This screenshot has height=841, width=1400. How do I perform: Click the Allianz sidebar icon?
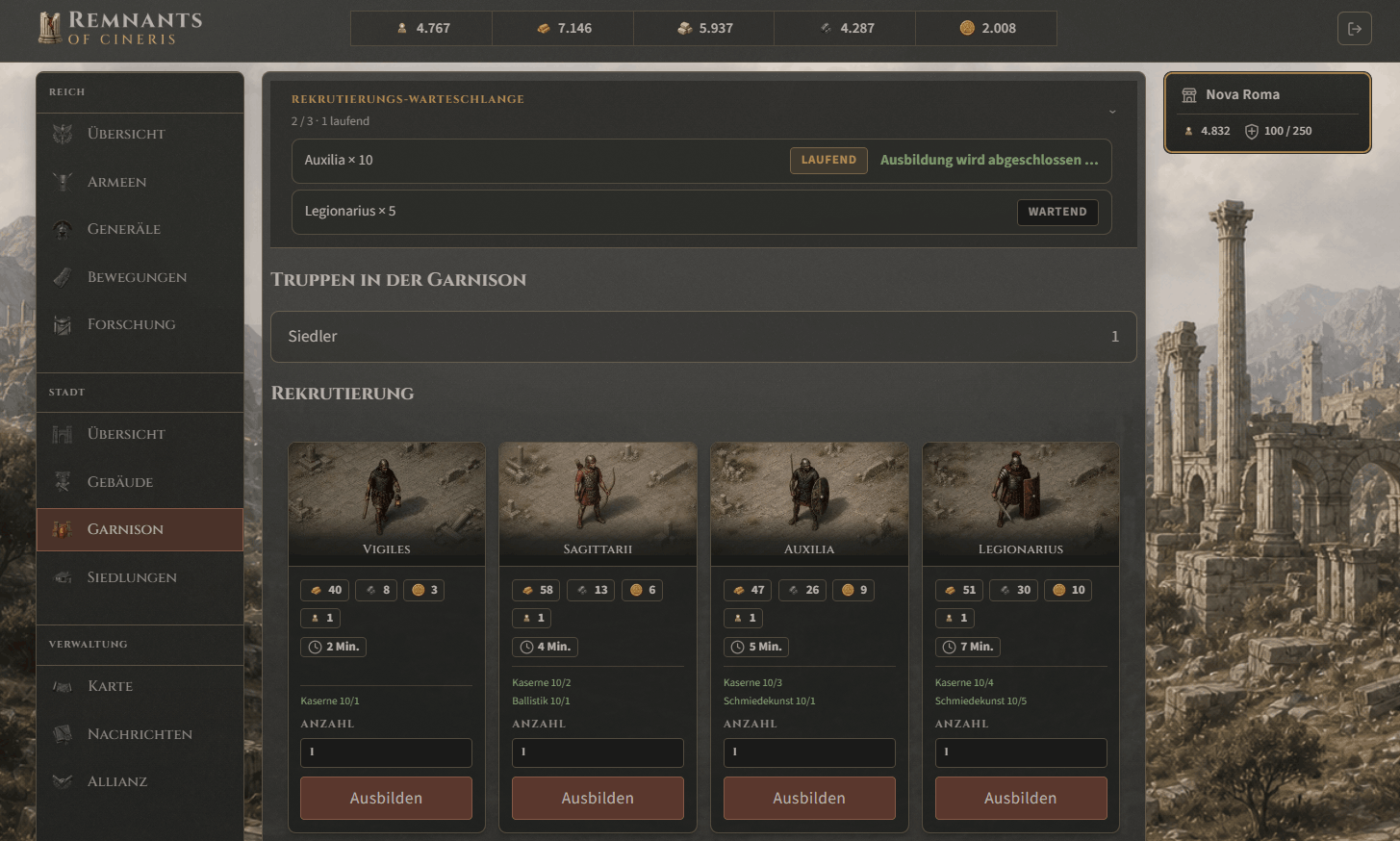click(x=63, y=781)
